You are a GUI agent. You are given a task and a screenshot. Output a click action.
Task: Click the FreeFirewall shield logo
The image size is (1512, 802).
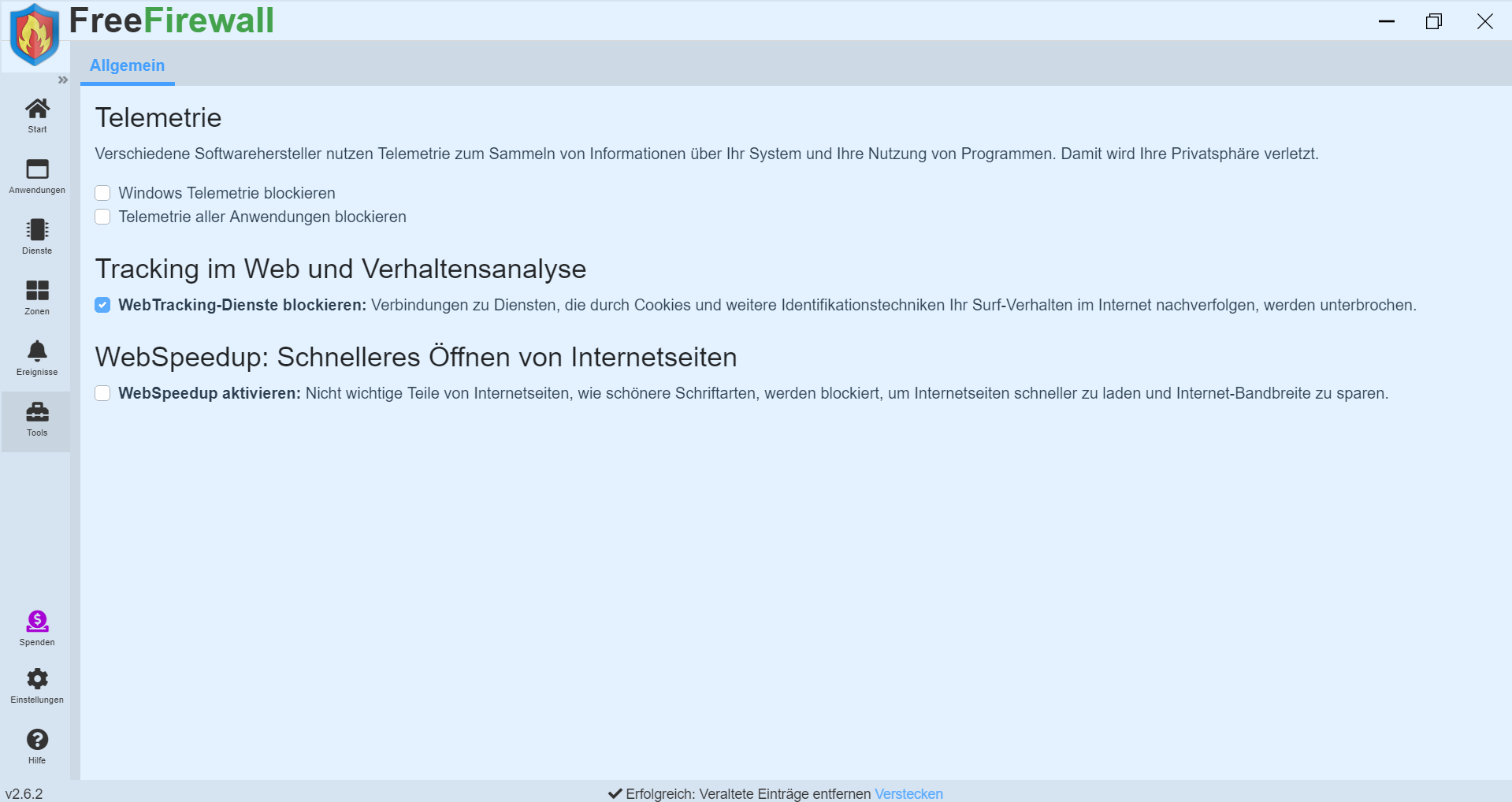[x=34, y=35]
